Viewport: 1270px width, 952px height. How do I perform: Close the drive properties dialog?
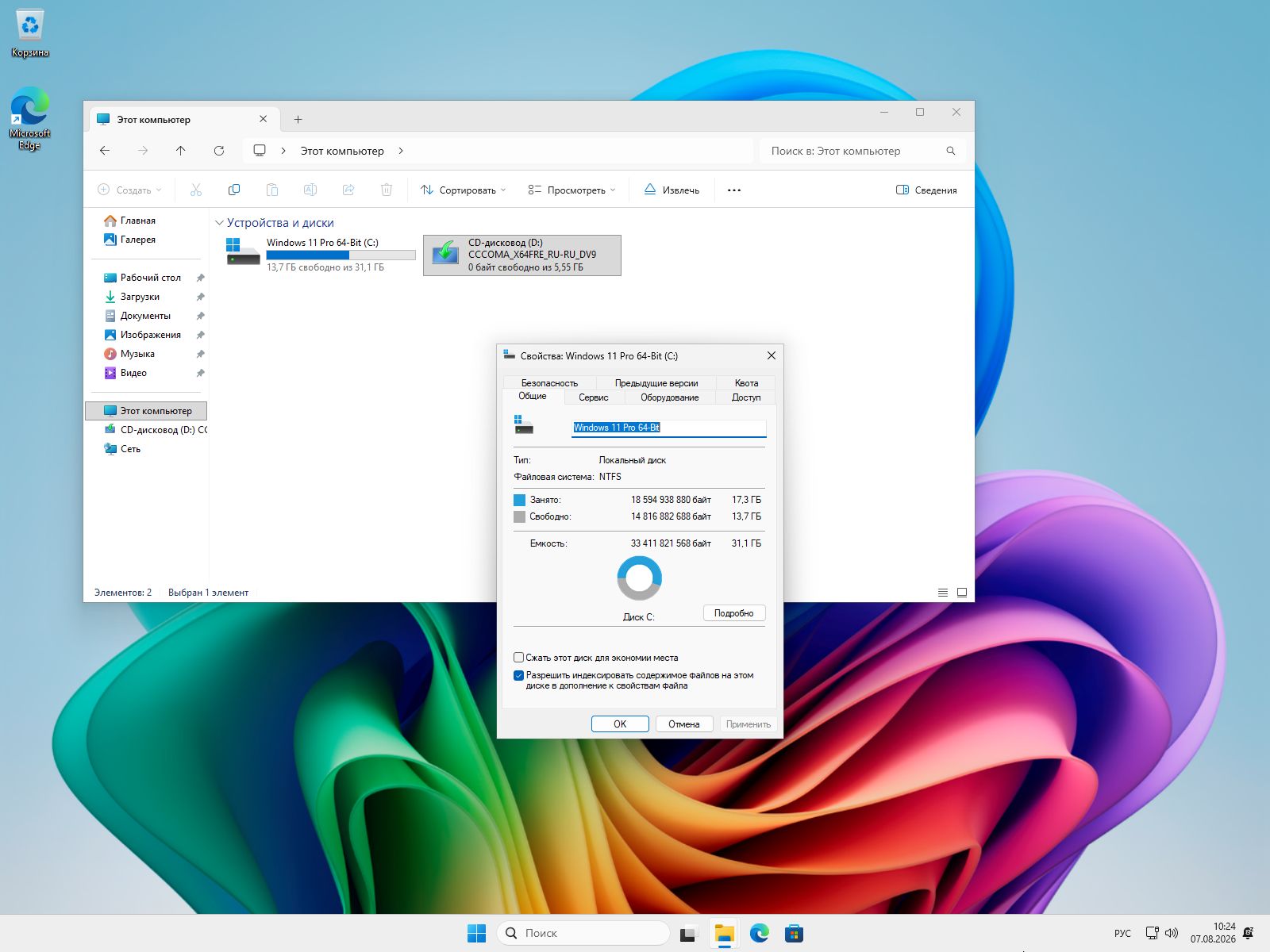(771, 355)
